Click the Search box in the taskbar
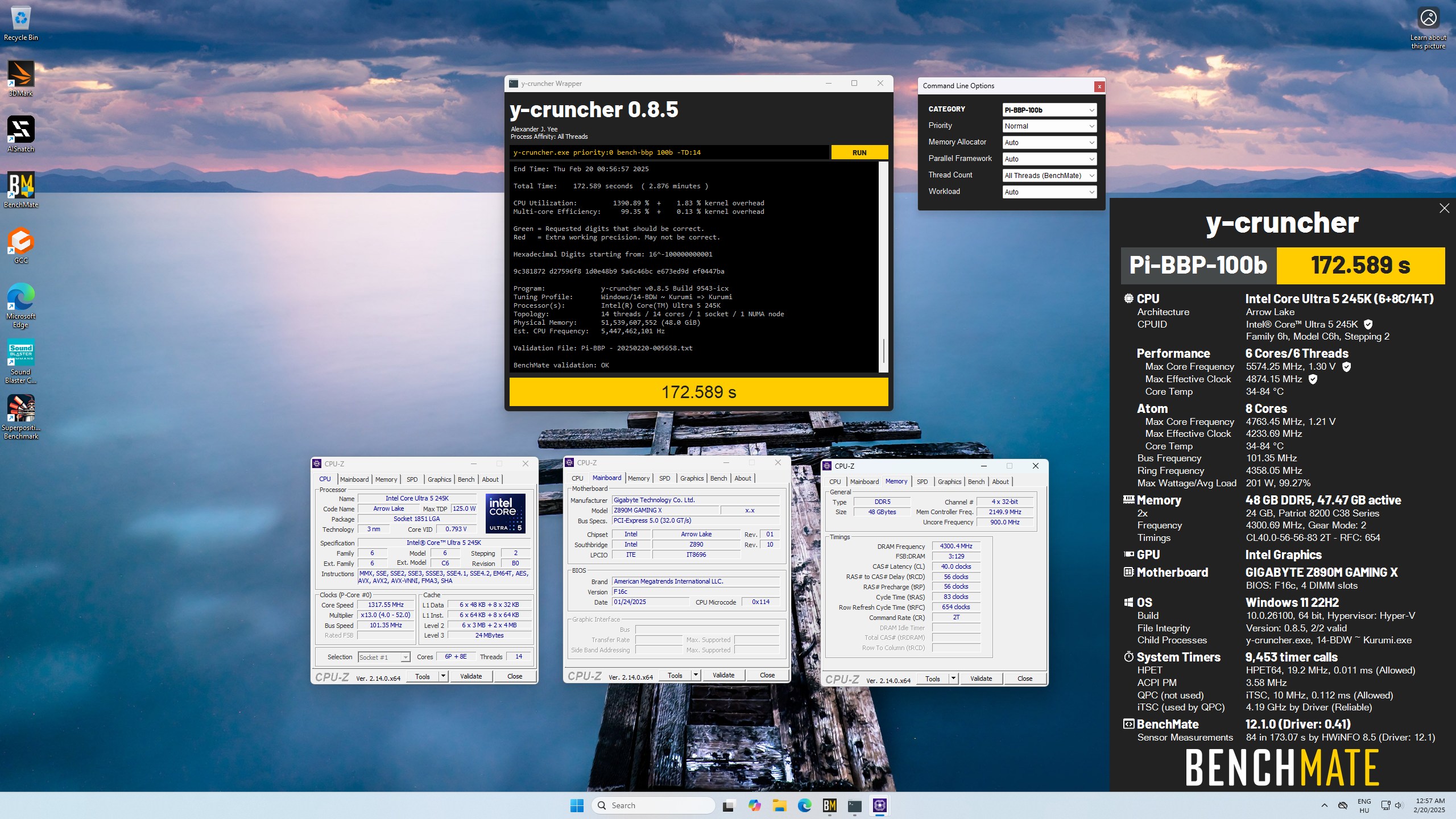This screenshot has height=819, width=1456. coord(653,805)
